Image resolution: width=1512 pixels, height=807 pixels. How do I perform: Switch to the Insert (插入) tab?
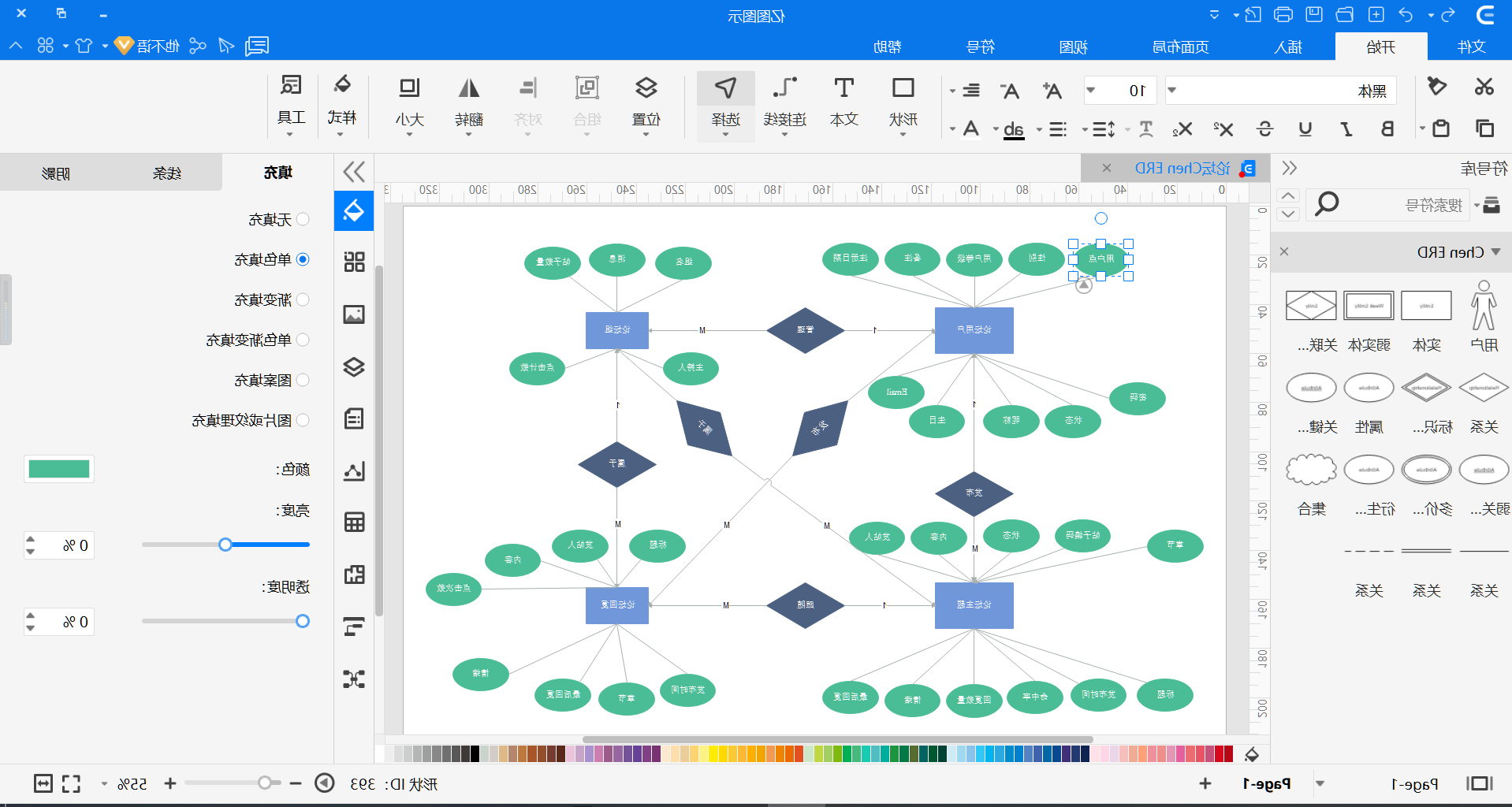[1288, 47]
